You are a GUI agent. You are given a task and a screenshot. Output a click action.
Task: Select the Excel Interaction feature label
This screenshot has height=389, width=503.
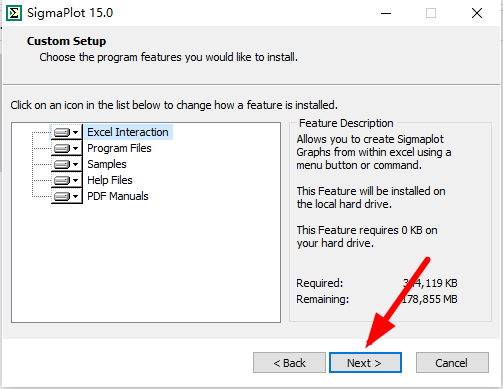click(128, 132)
